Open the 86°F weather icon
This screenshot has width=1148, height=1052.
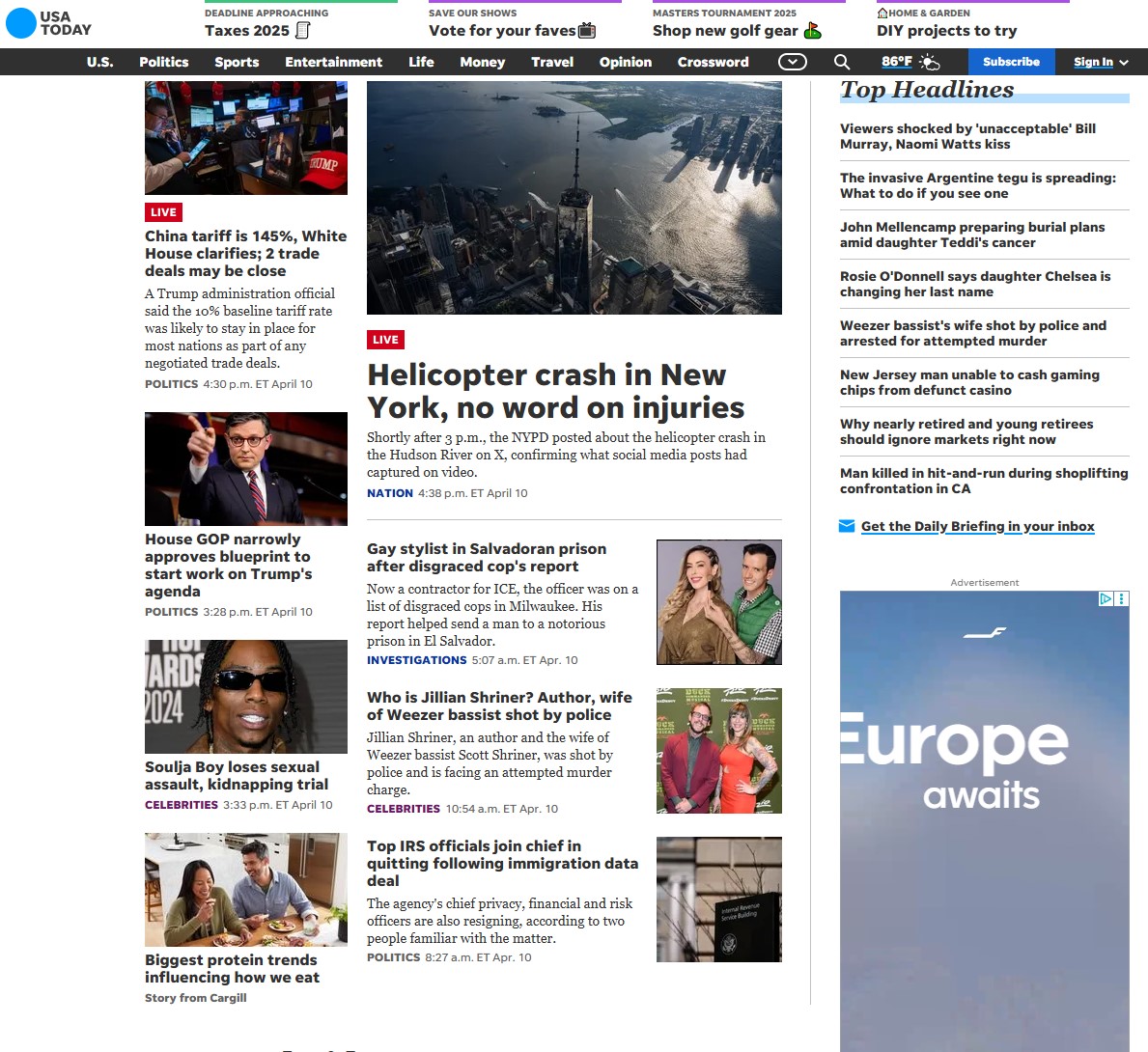click(x=929, y=62)
